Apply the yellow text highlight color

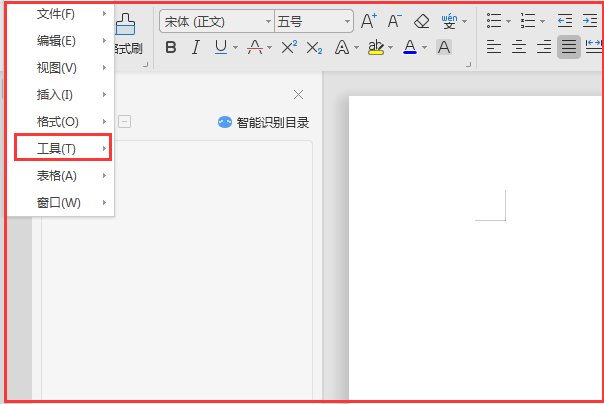tap(376, 48)
